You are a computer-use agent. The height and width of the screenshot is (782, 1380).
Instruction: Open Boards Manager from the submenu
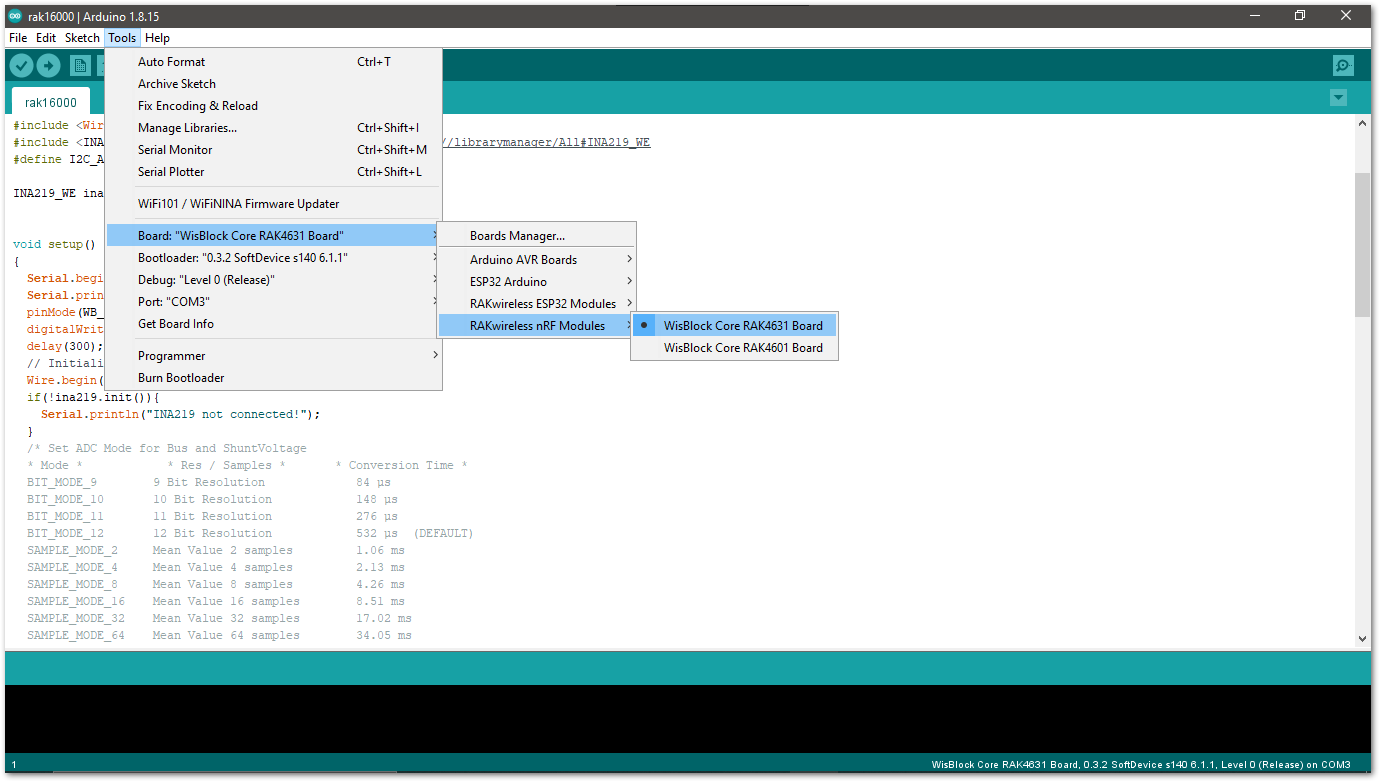[537, 236]
